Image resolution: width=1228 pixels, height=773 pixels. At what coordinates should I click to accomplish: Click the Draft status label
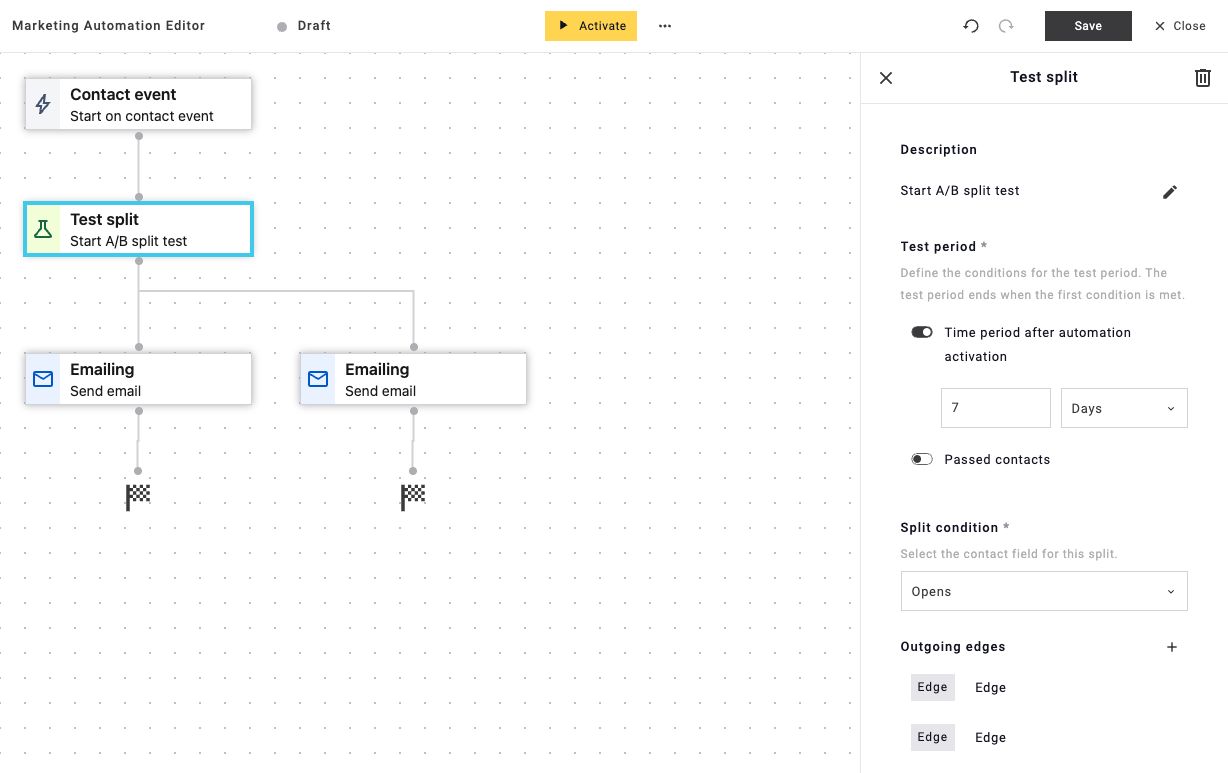(314, 26)
